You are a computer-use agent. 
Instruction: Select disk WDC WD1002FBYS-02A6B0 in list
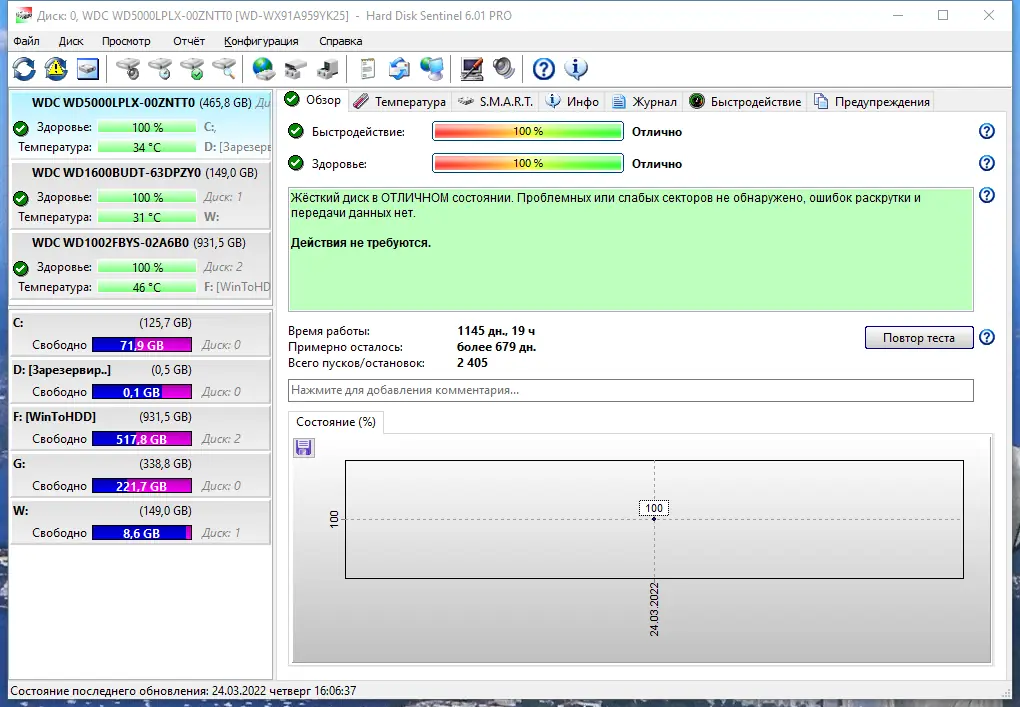pos(141,264)
